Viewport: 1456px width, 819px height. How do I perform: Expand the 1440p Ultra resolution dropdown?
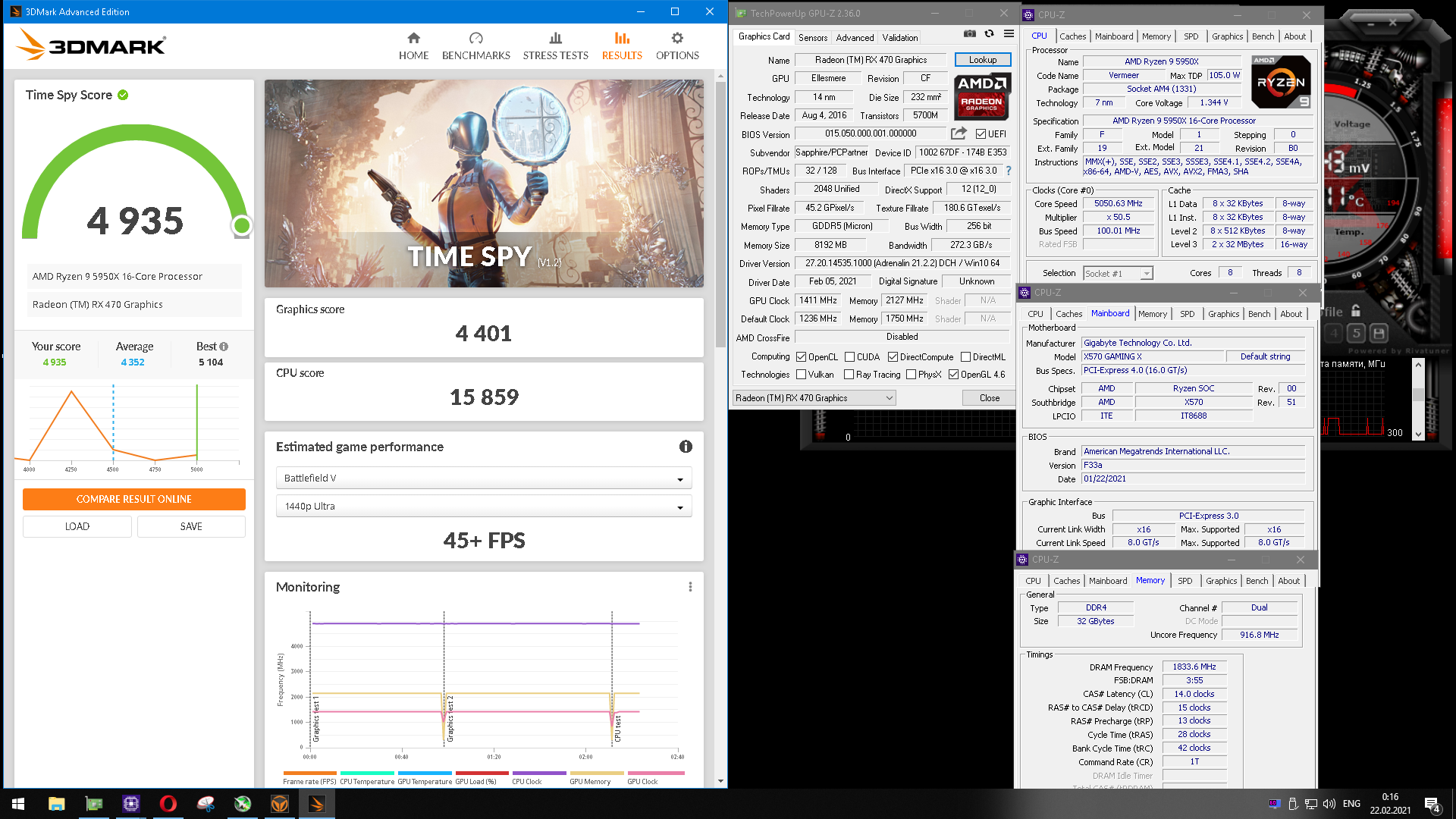(484, 507)
